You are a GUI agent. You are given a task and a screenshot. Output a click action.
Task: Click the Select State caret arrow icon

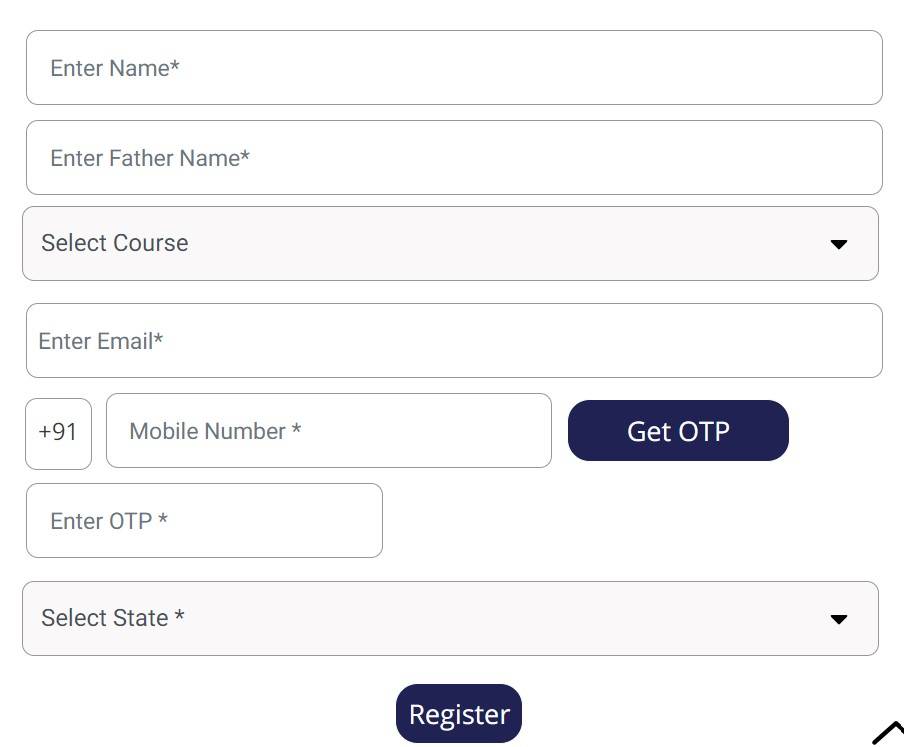(x=839, y=619)
